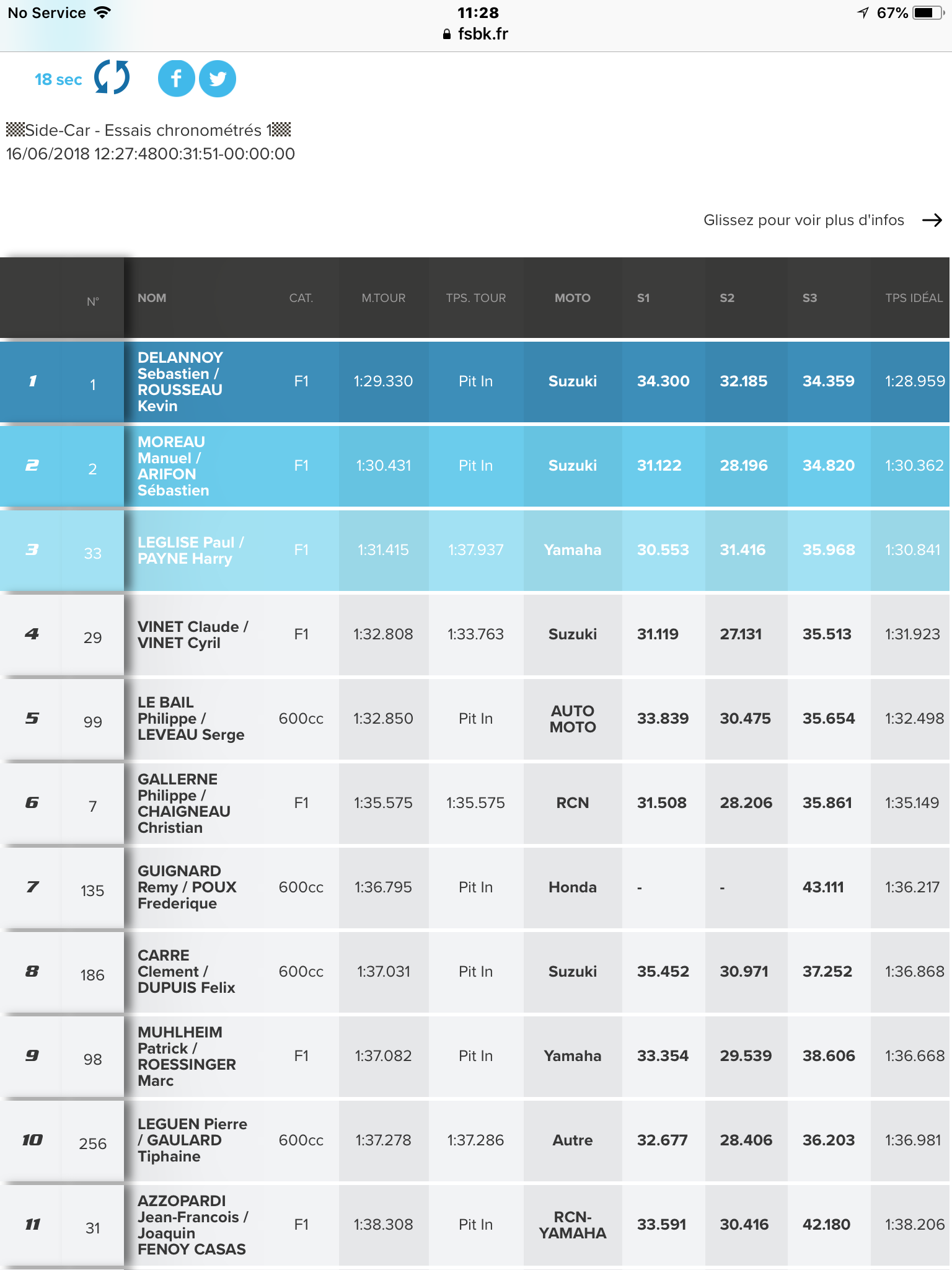This screenshot has height=1270, width=952.
Task: Share results via Twitter icon
Action: click(218, 79)
